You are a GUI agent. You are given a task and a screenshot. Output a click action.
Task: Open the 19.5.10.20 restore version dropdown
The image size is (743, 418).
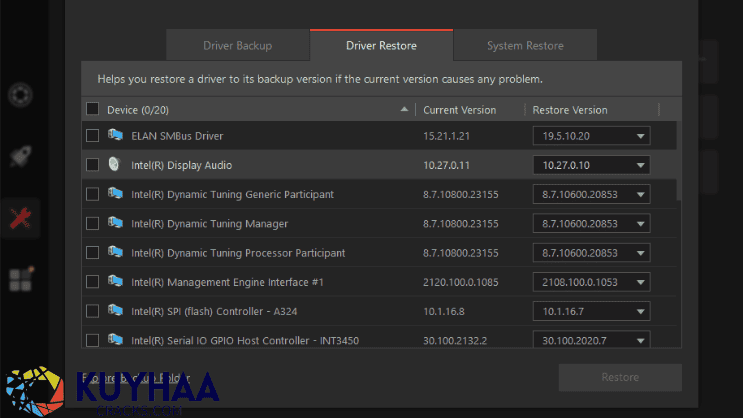pyautogui.click(x=591, y=136)
